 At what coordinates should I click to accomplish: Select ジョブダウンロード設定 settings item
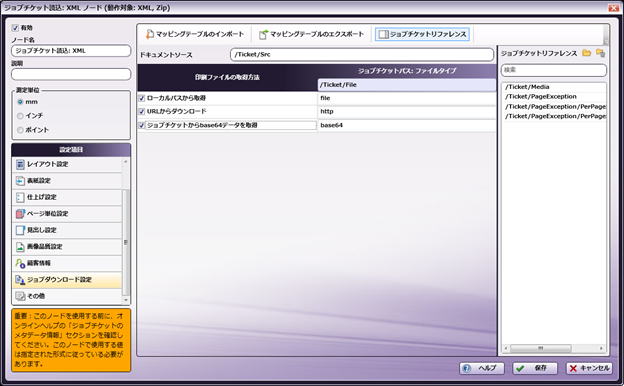[x=67, y=280]
